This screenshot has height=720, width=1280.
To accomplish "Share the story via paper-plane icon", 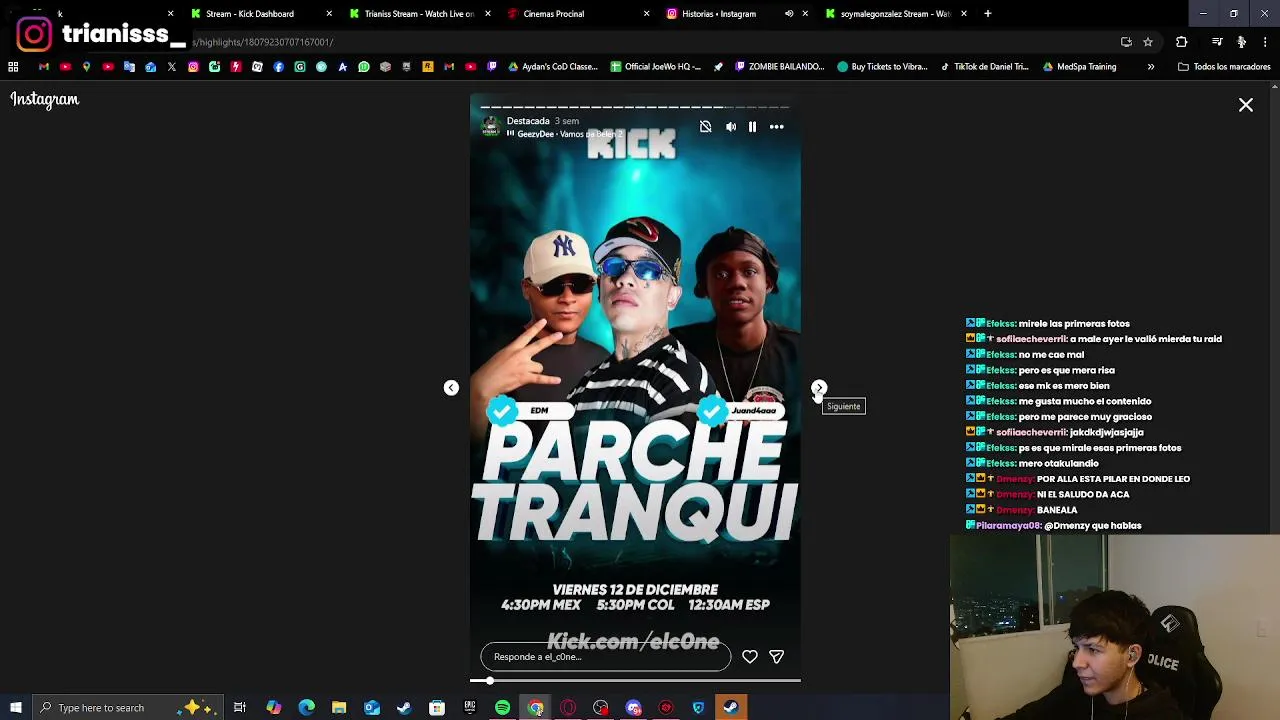I will 776,657.
